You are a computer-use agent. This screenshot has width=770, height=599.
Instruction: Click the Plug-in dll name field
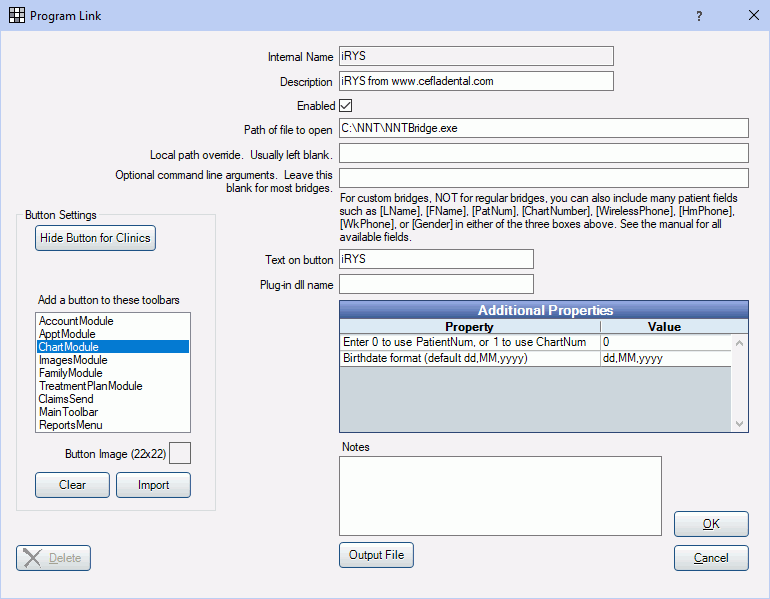(x=436, y=284)
